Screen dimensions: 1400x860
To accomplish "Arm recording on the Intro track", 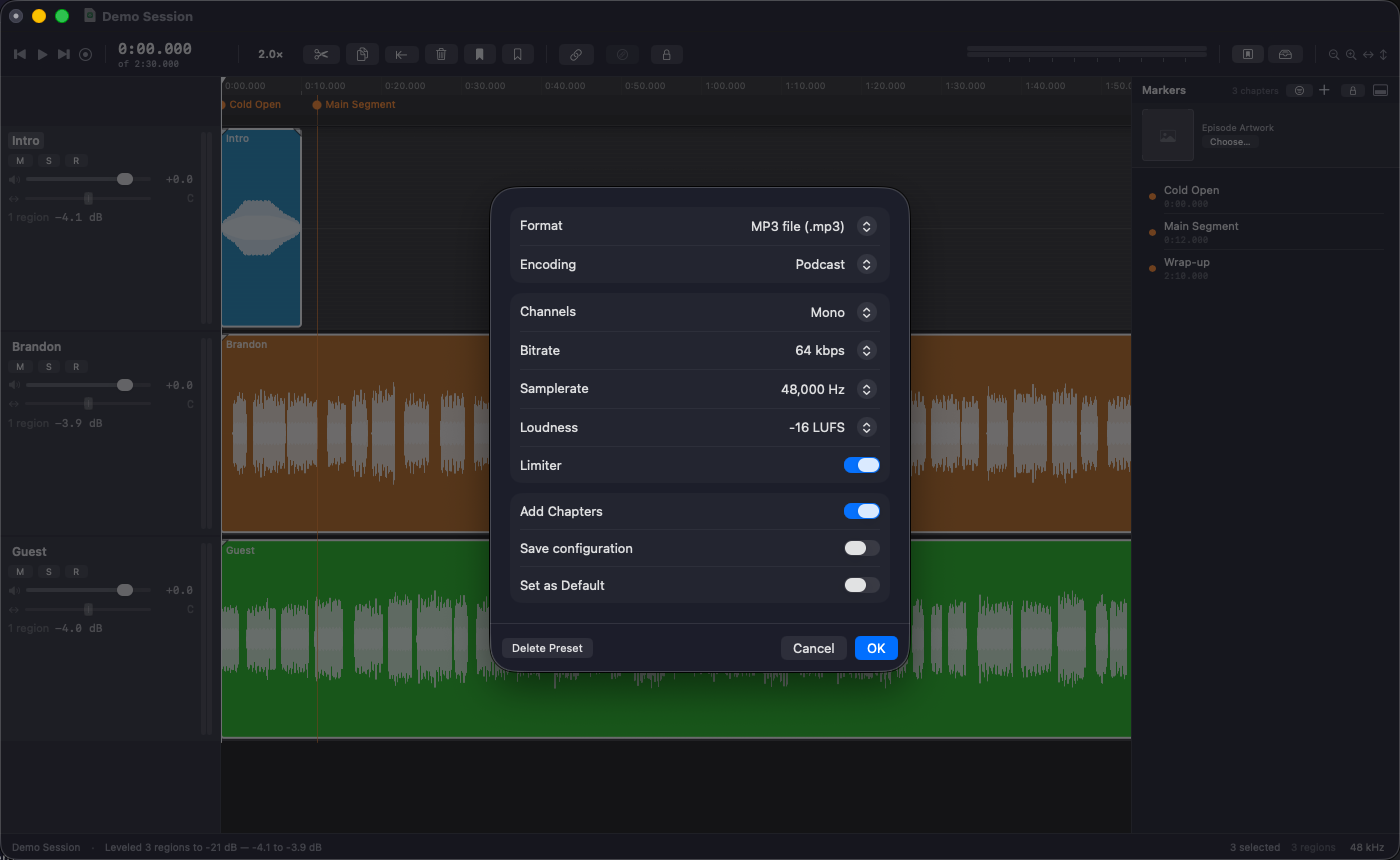I will tap(76, 161).
